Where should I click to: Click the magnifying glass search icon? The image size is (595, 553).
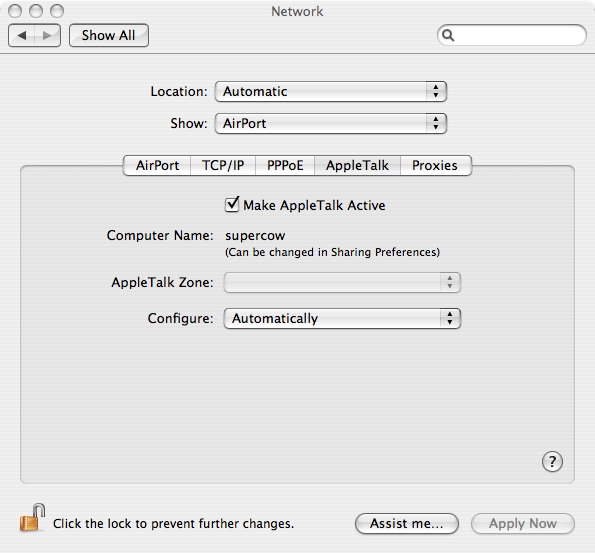click(448, 35)
